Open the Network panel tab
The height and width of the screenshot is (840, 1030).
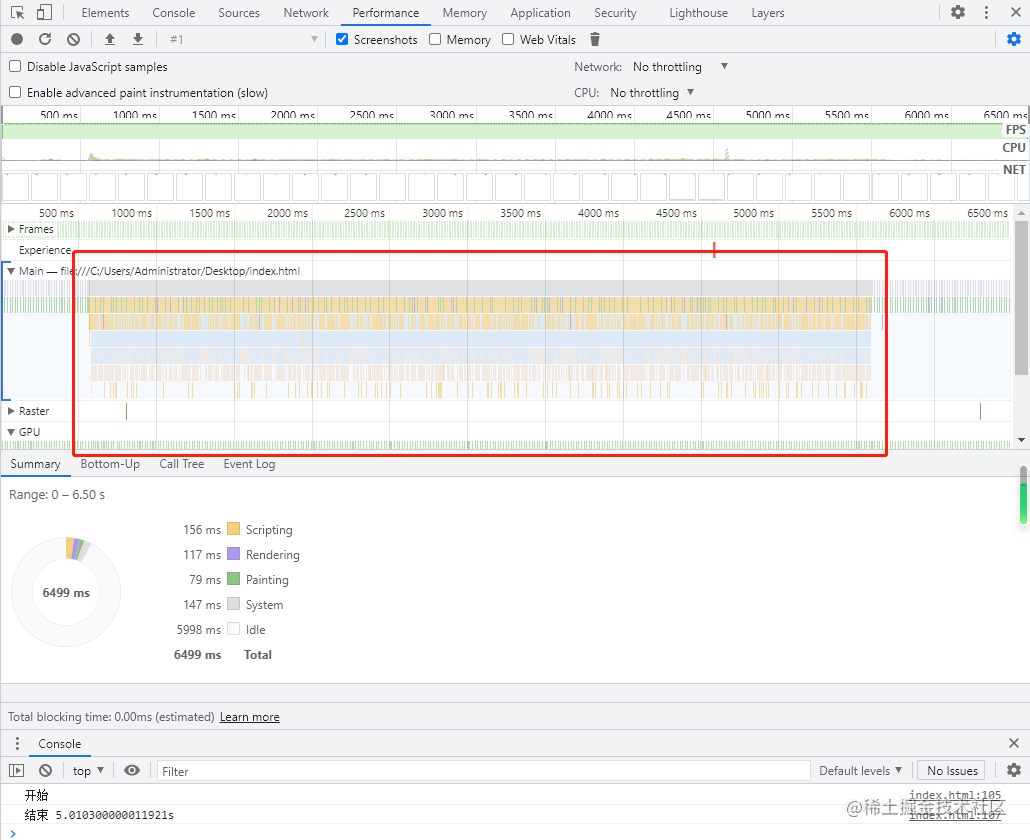(x=306, y=13)
